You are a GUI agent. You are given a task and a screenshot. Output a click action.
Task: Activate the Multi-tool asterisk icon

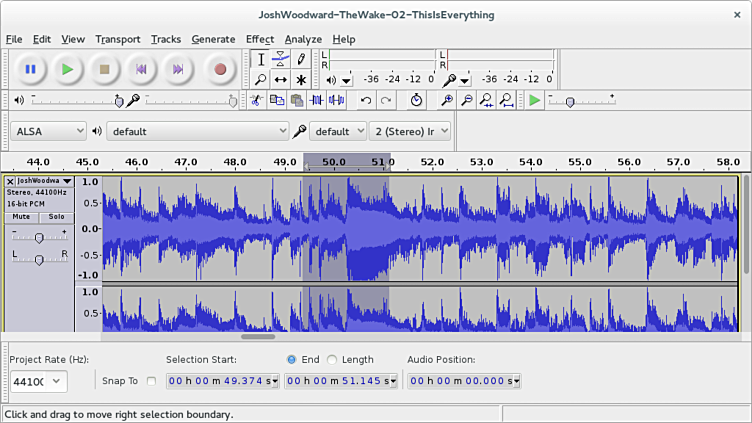pyautogui.click(x=301, y=80)
